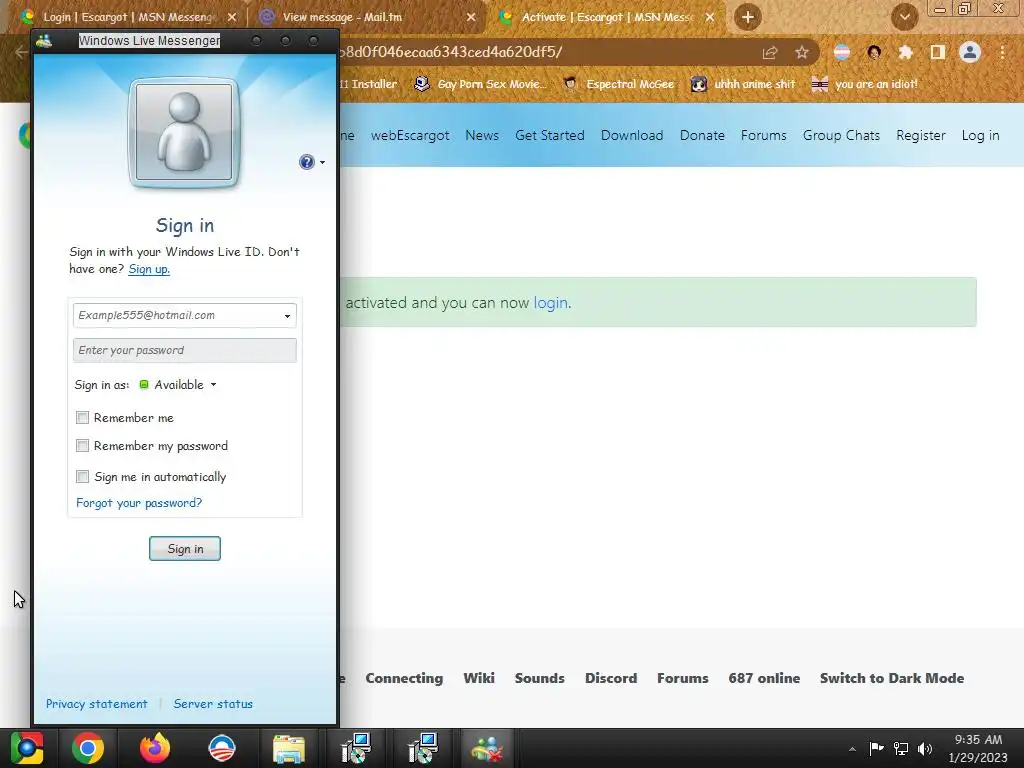The image size is (1024, 768).
Task: Toggle the Chrome side panel icon
Action: tap(938, 52)
